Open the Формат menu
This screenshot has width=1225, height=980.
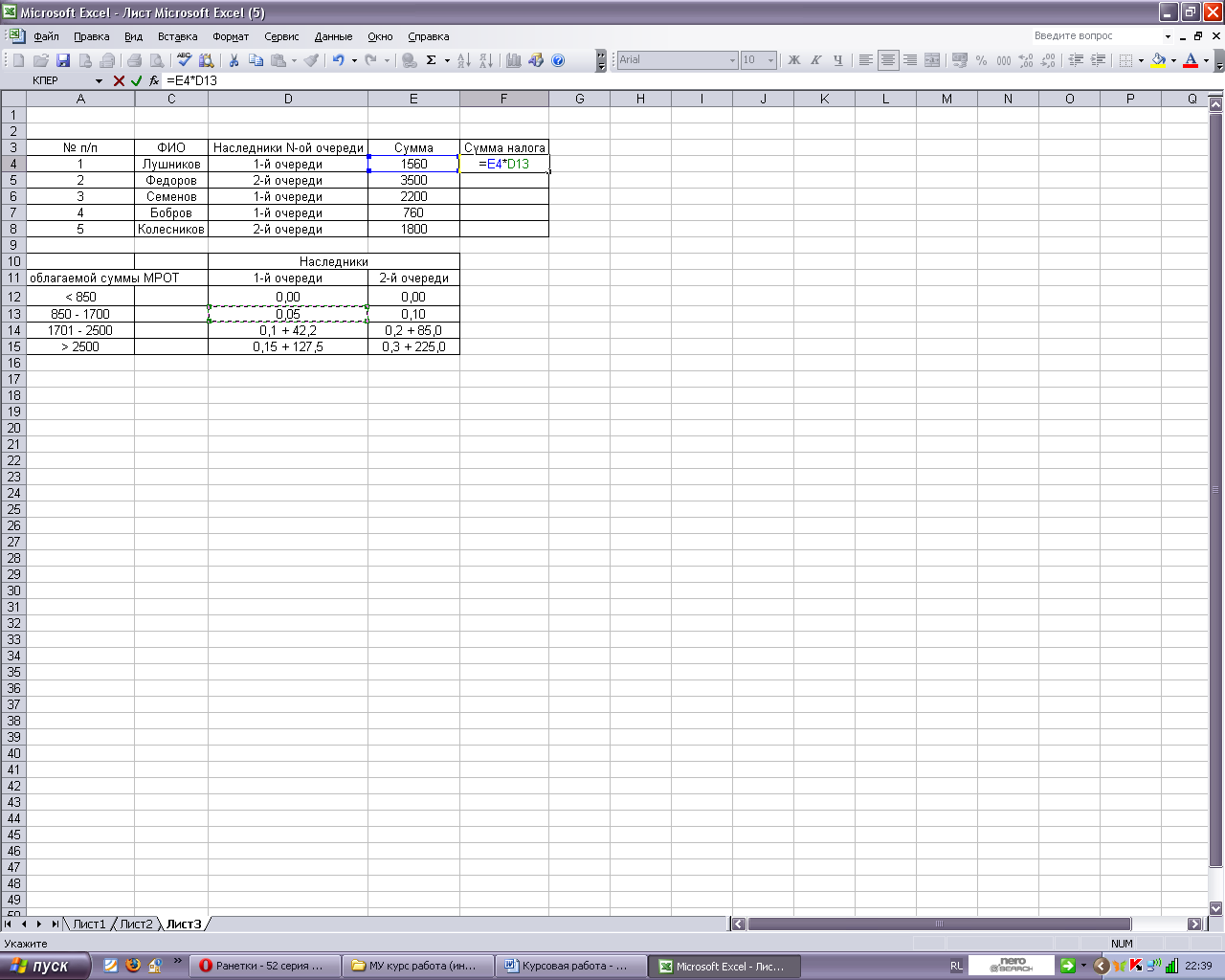pos(231,36)
